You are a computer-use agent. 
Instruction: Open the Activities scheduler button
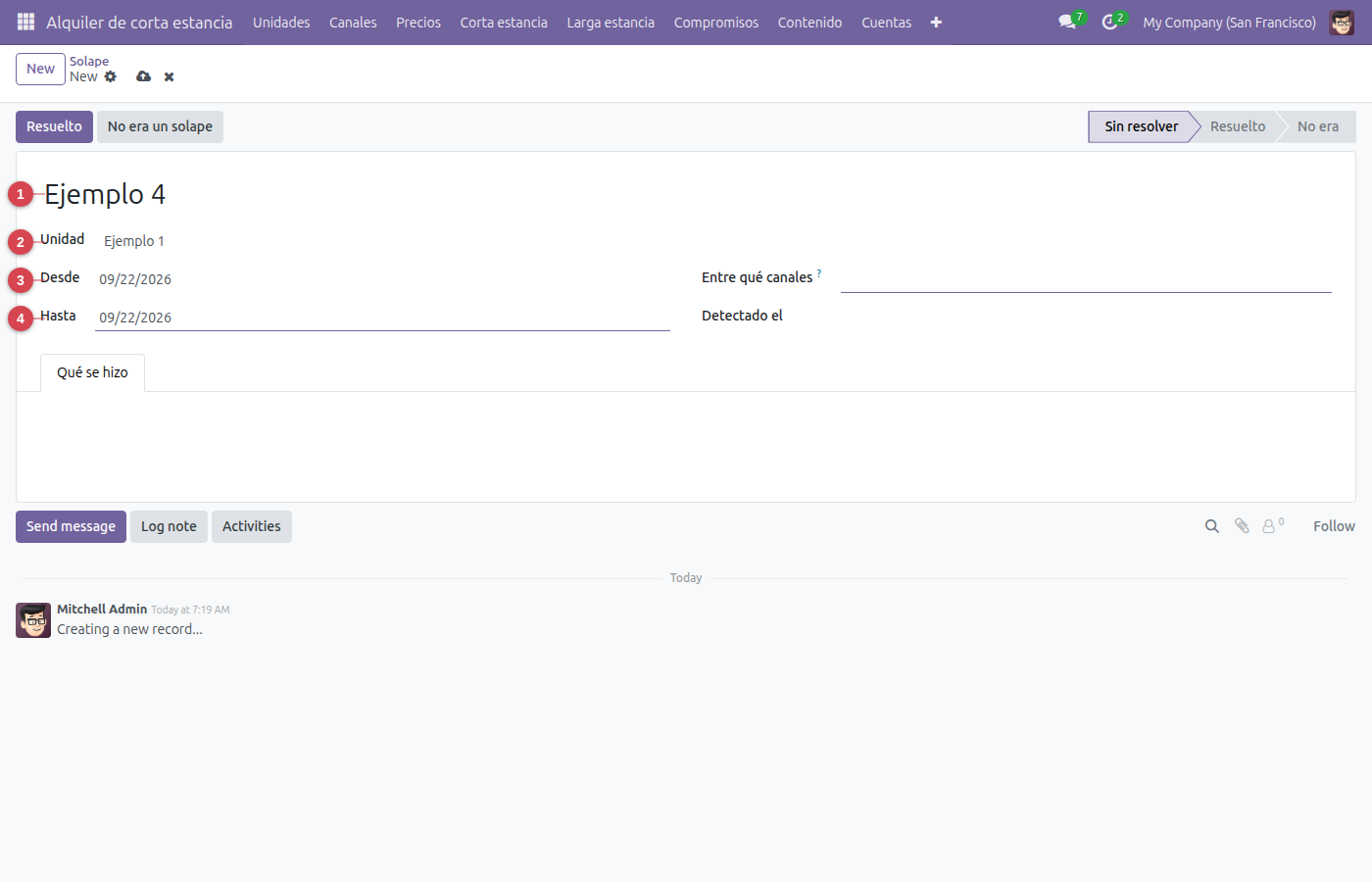[x=252, y=526]
